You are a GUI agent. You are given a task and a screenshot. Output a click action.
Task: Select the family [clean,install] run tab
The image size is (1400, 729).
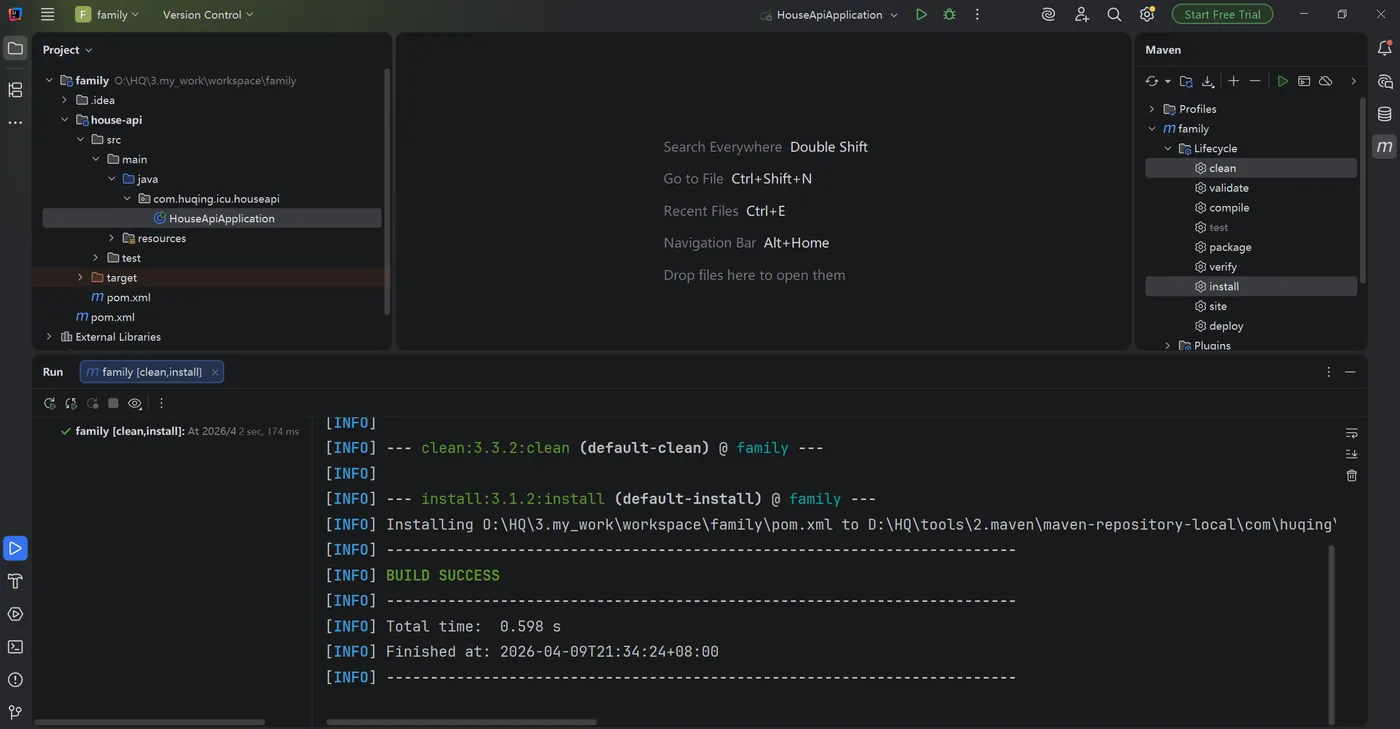tap(151, 372)
